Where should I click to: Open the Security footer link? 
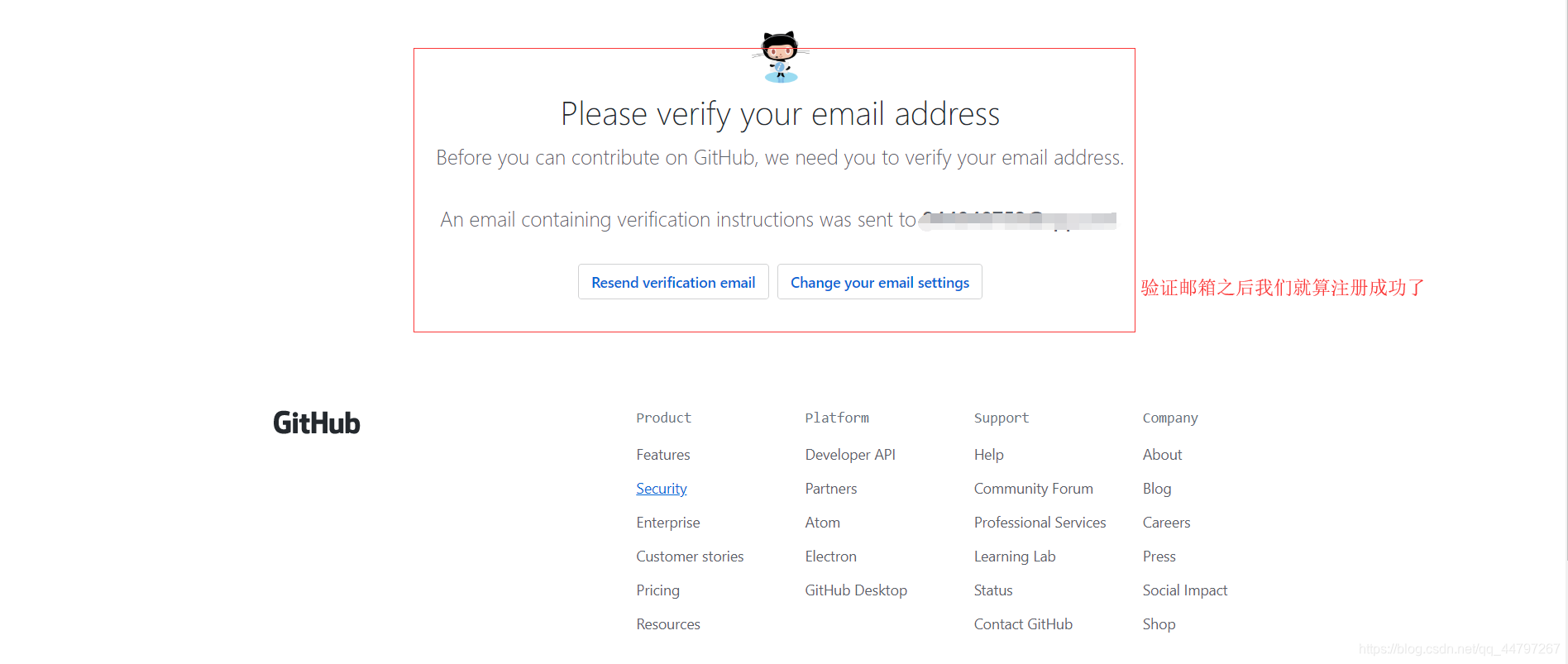[662, 489]
